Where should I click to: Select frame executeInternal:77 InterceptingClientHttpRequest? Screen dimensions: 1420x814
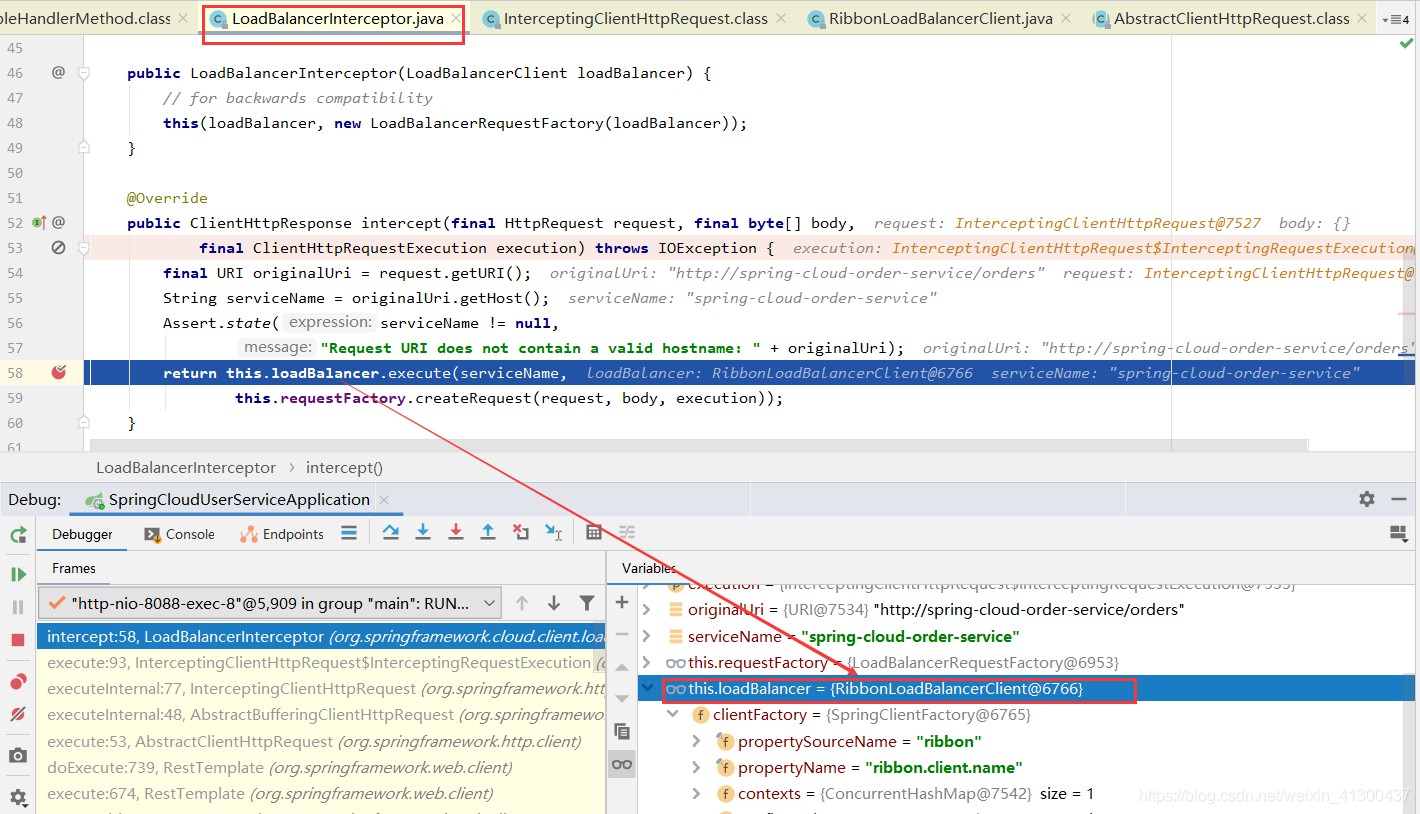click(321, 688)
